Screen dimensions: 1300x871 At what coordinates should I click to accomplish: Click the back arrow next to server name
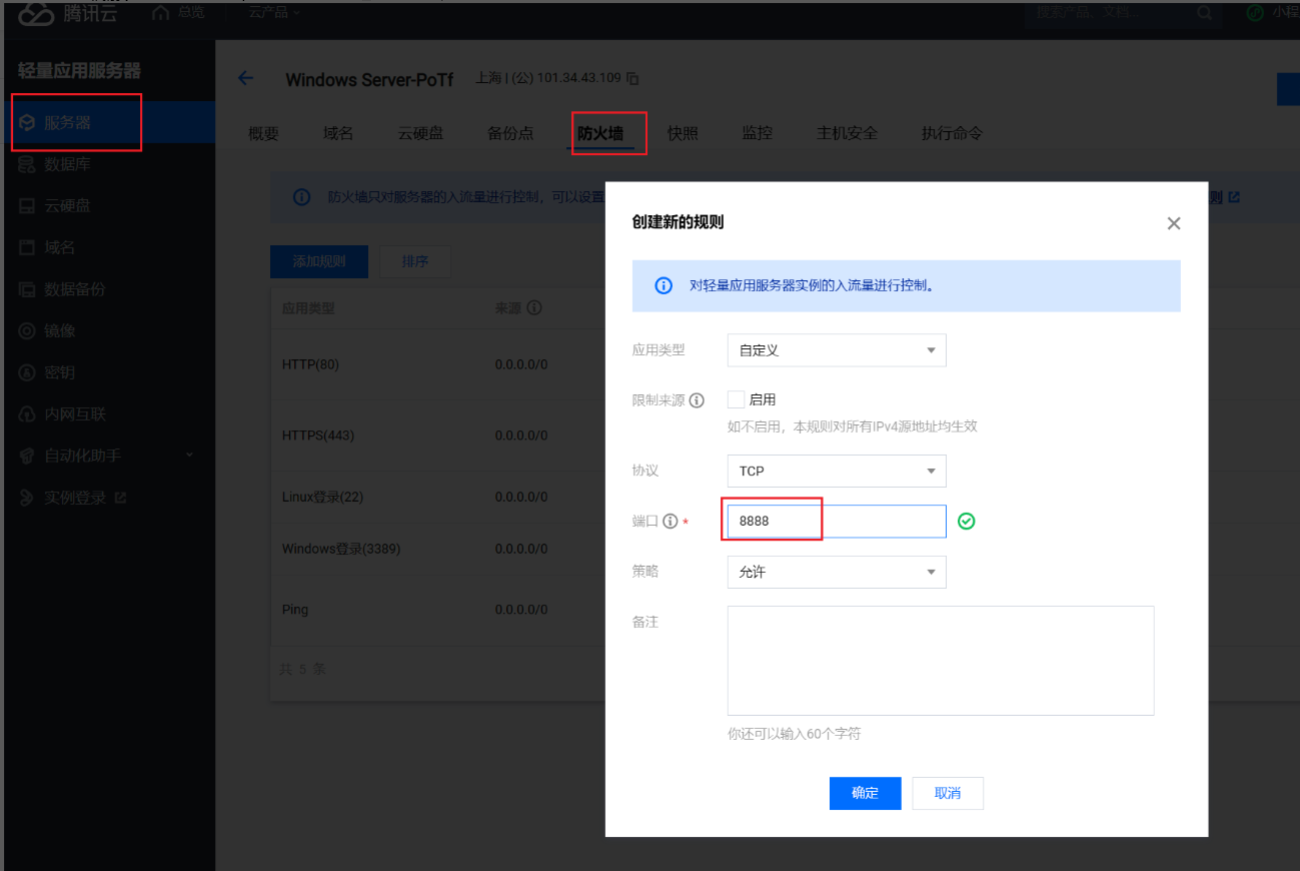pos(246,78)
